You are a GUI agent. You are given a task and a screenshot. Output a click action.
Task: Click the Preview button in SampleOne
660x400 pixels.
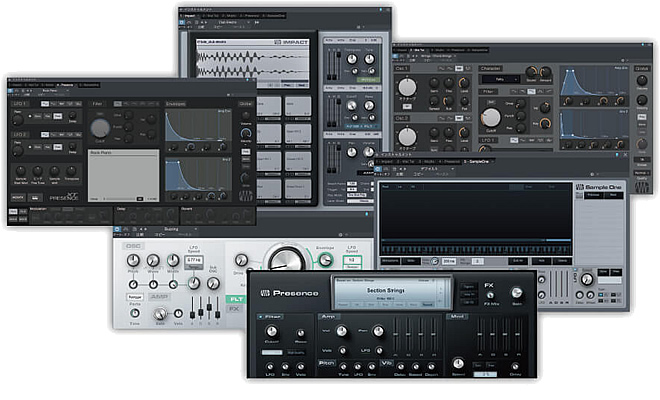(x=593, y=195)
